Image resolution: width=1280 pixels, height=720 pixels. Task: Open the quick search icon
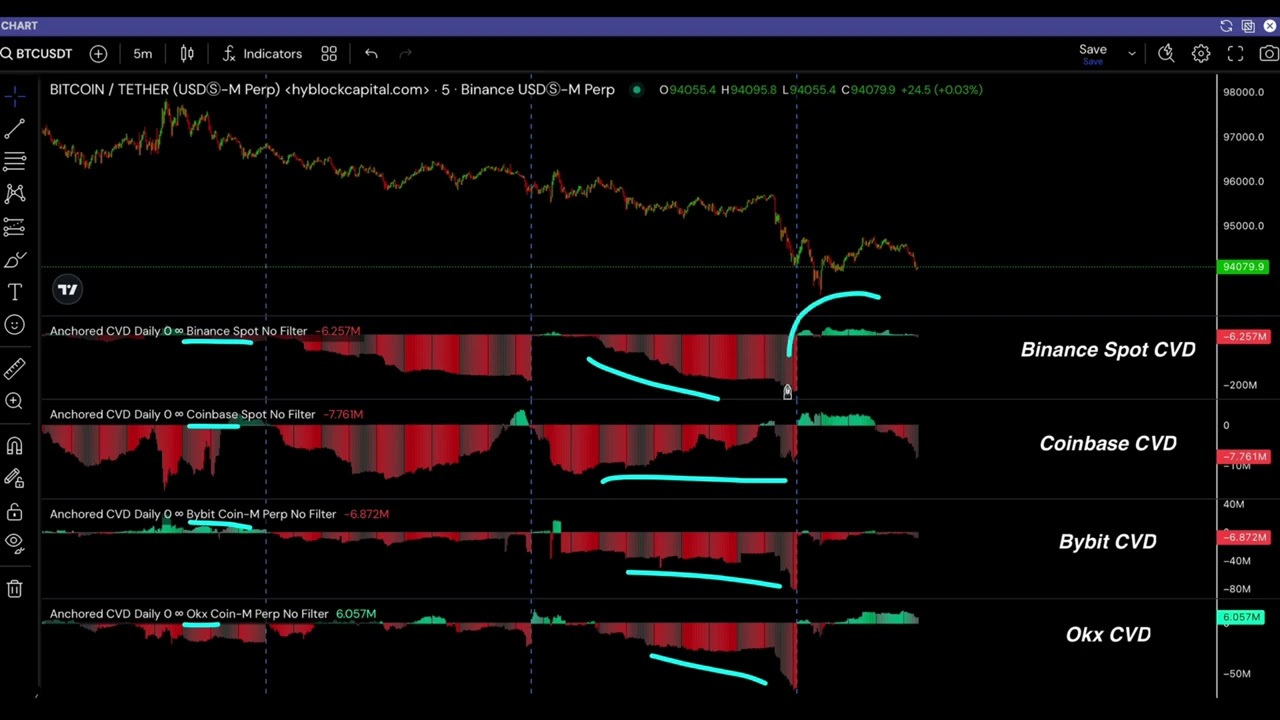[x=1166, y=54]
